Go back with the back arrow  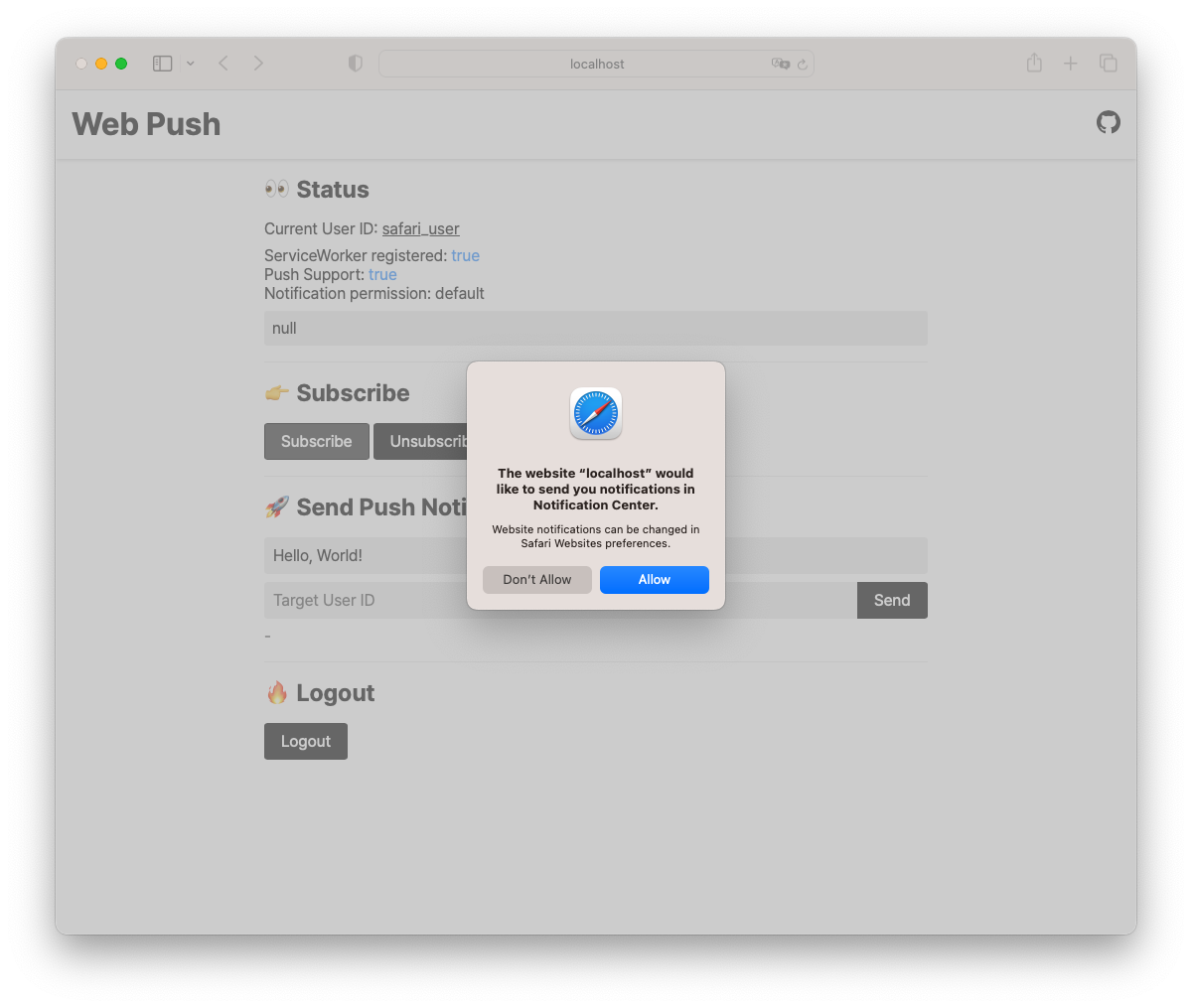click(223, 64)
